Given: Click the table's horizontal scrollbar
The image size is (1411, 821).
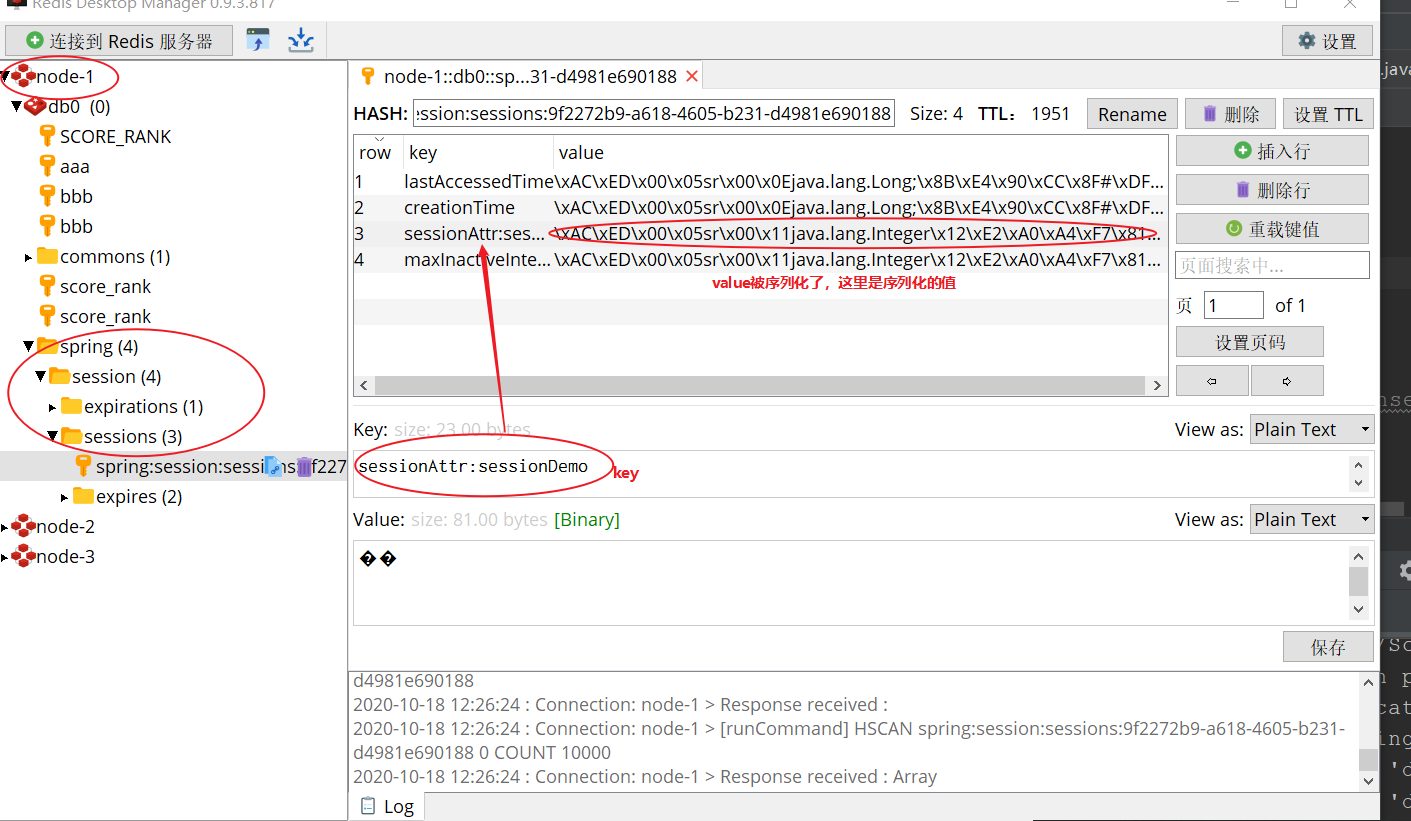Looking at the screenshot, I should [759, 385].
